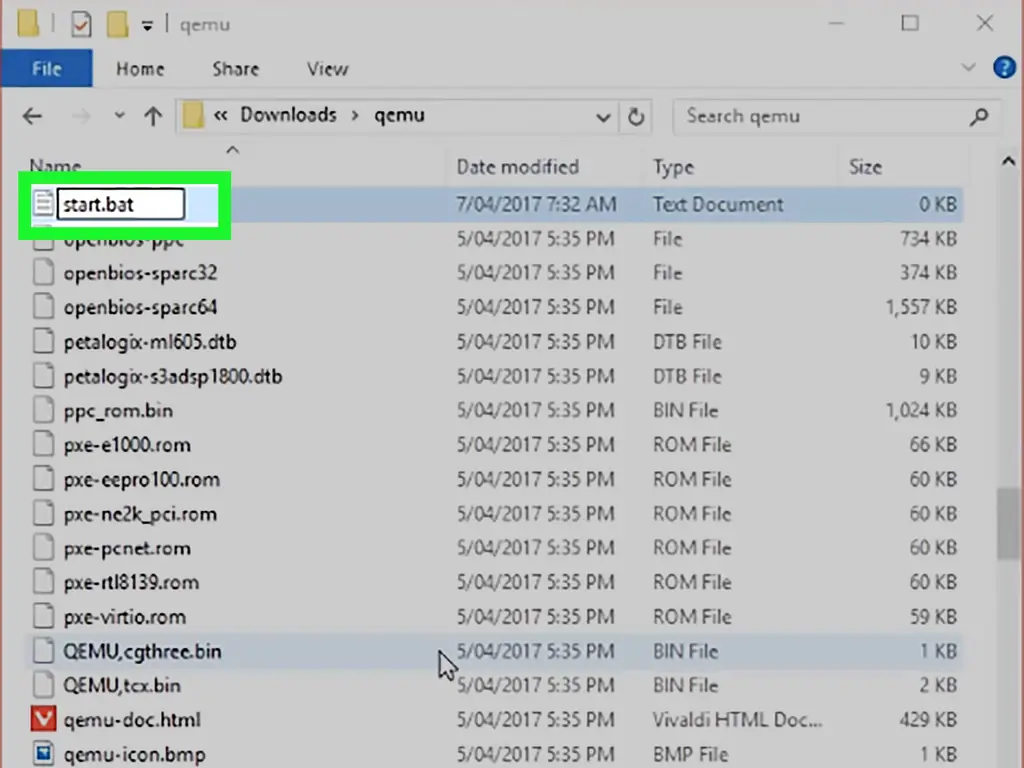
Task: Select petalogix-ml605.dtb file
Action: (x=150, y=342)
